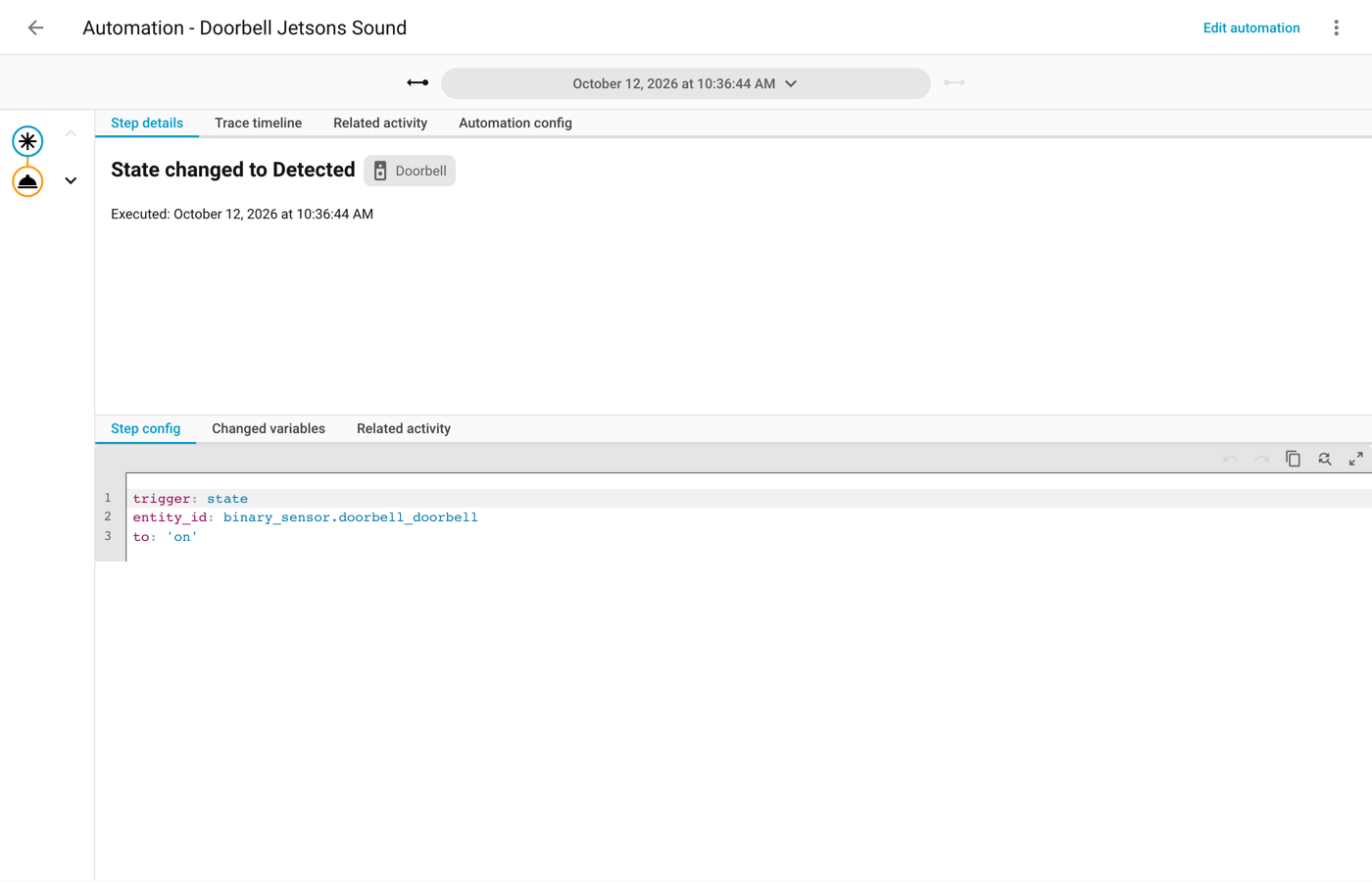This screenshot has height=882, width=1372.
Task: Click the Executed timestamp text
Action: (x=242, y=214)
